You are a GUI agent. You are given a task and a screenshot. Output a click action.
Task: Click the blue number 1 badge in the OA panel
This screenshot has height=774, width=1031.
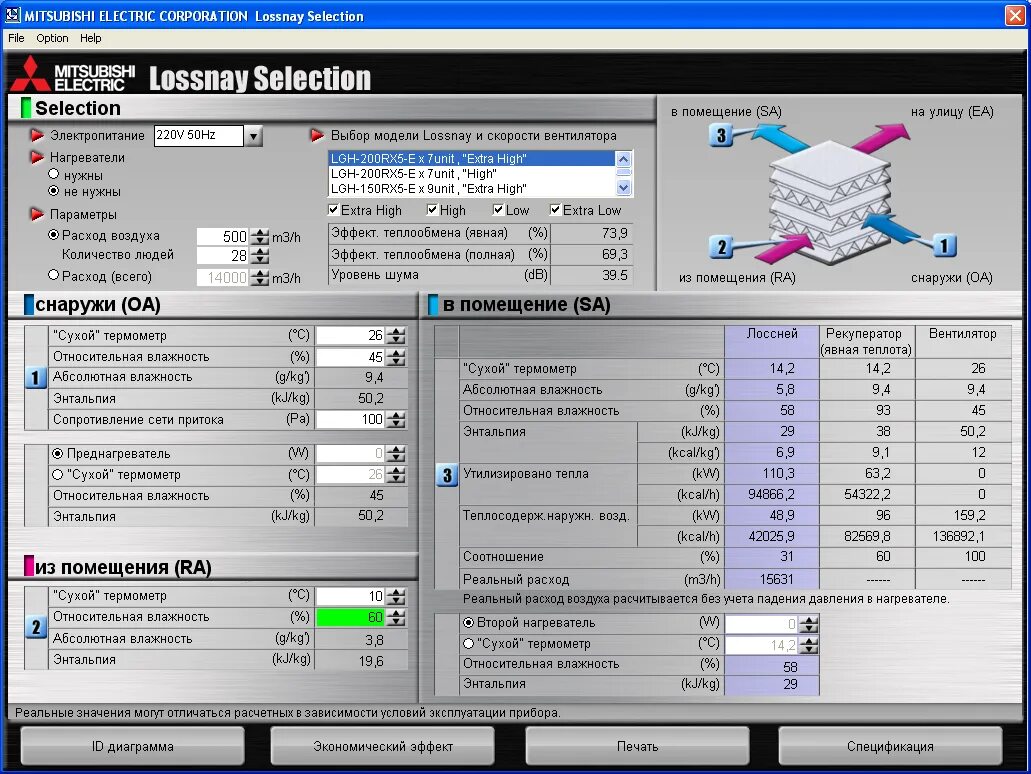click(36, 378)
